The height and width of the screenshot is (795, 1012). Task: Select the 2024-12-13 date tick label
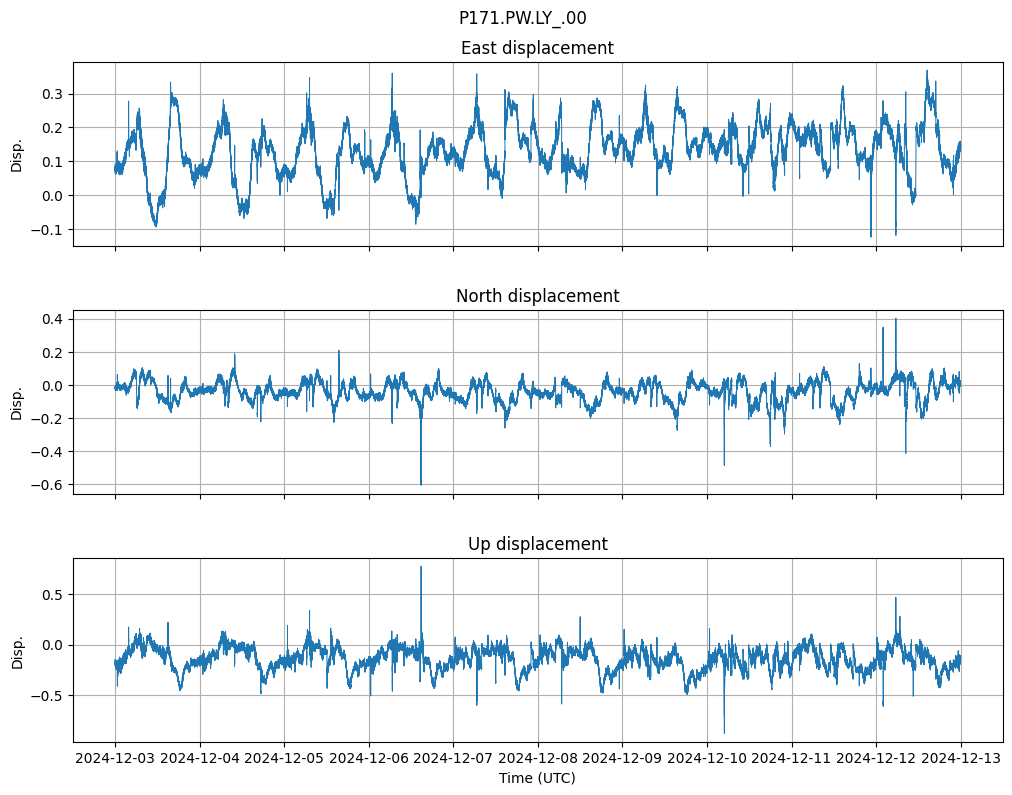(x=961, y=759)
